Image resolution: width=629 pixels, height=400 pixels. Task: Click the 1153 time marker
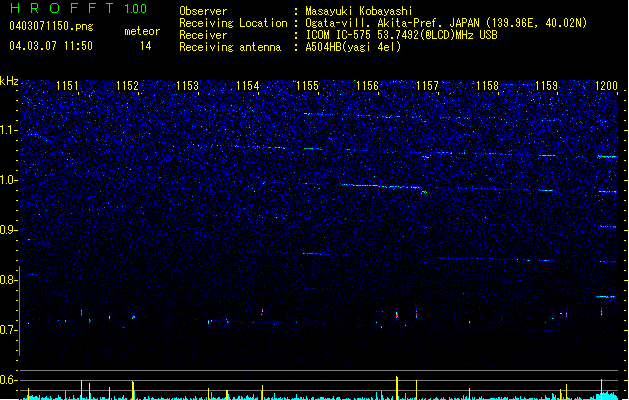(187, 86)
